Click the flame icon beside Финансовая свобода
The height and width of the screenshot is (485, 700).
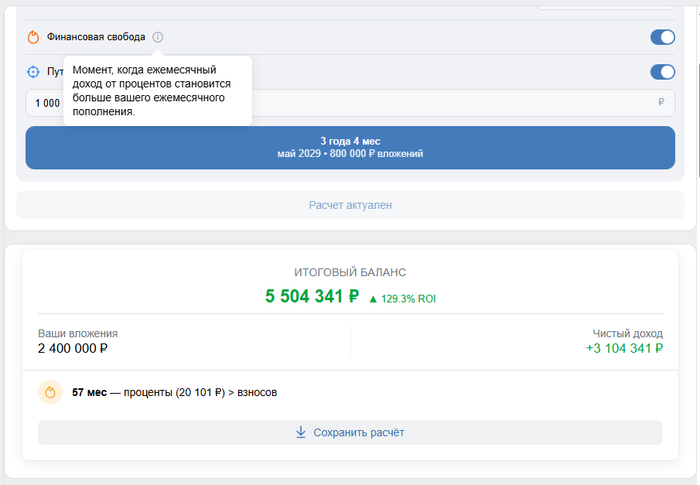click(33, 37)
